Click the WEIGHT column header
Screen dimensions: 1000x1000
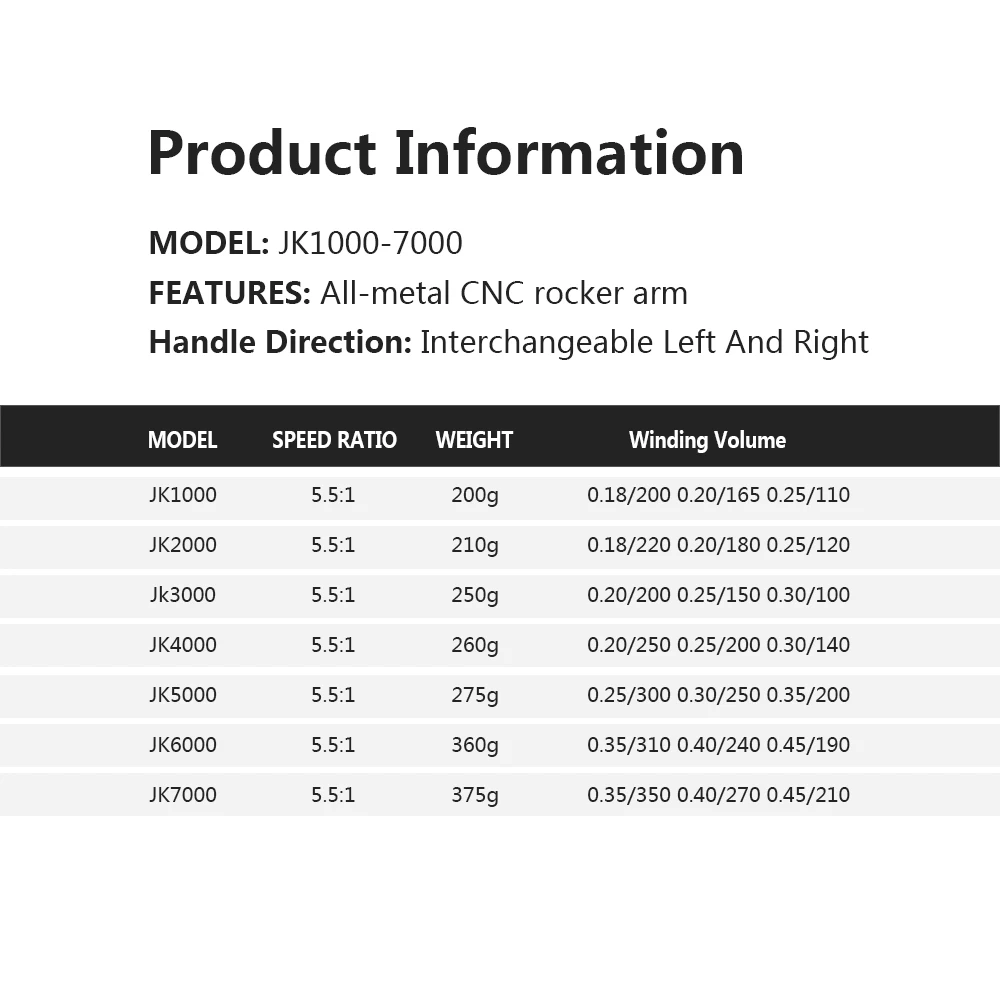[474, 440]
